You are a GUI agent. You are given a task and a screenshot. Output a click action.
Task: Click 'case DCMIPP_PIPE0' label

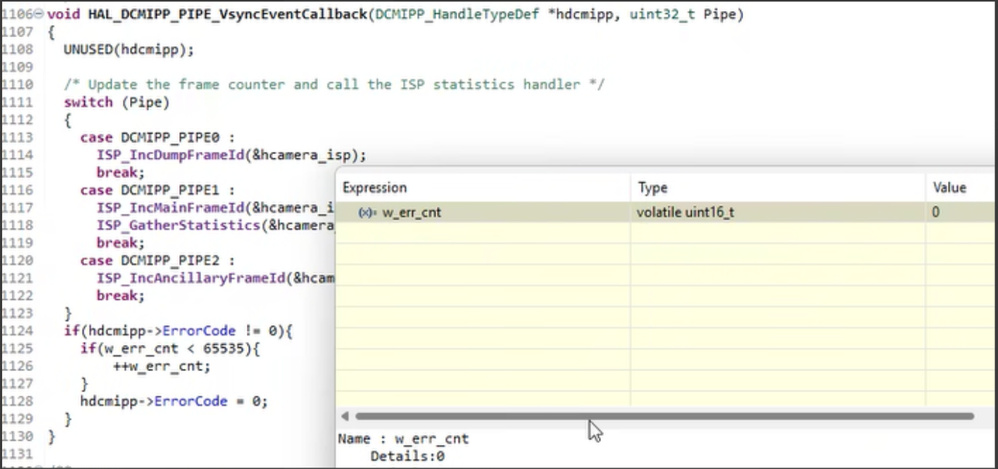(158, 137)
